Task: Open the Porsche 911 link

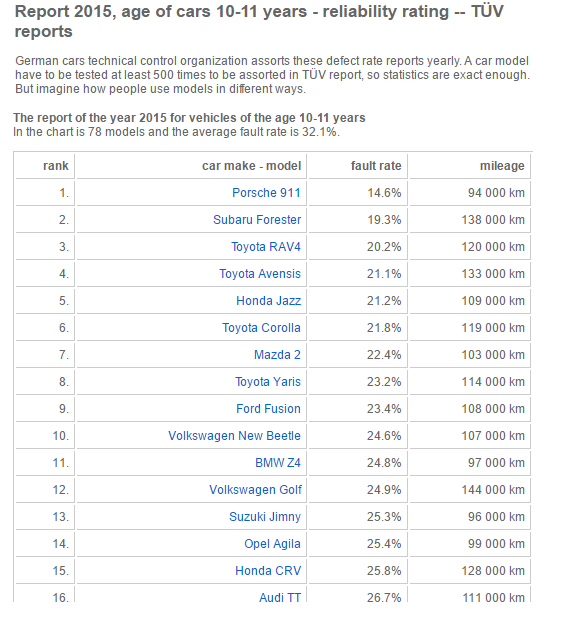Action: click(x=266, y=193)
